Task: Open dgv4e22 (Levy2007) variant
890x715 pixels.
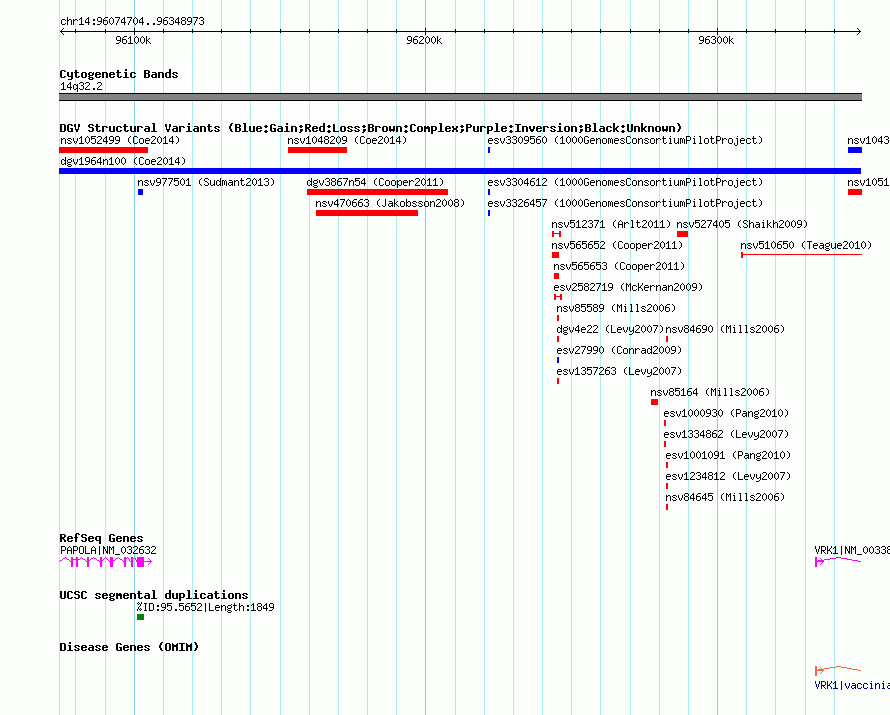Action: [610, 329]
